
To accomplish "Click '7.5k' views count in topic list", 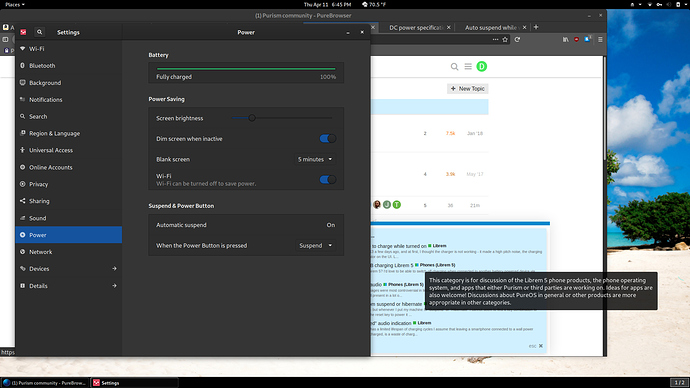I will [450, 133].
